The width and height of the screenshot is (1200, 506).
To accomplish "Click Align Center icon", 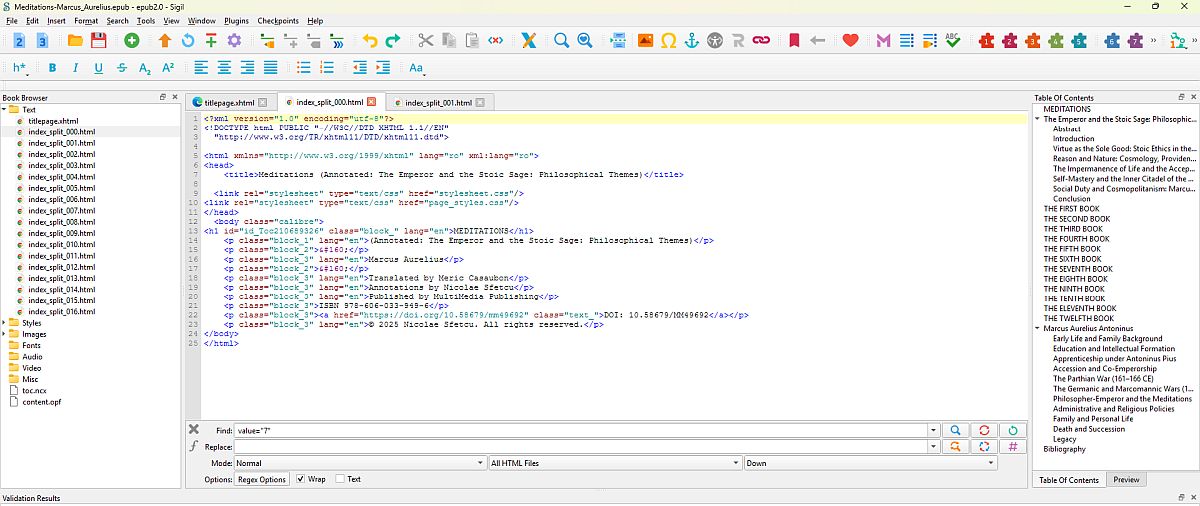I will tap(224, 68).
